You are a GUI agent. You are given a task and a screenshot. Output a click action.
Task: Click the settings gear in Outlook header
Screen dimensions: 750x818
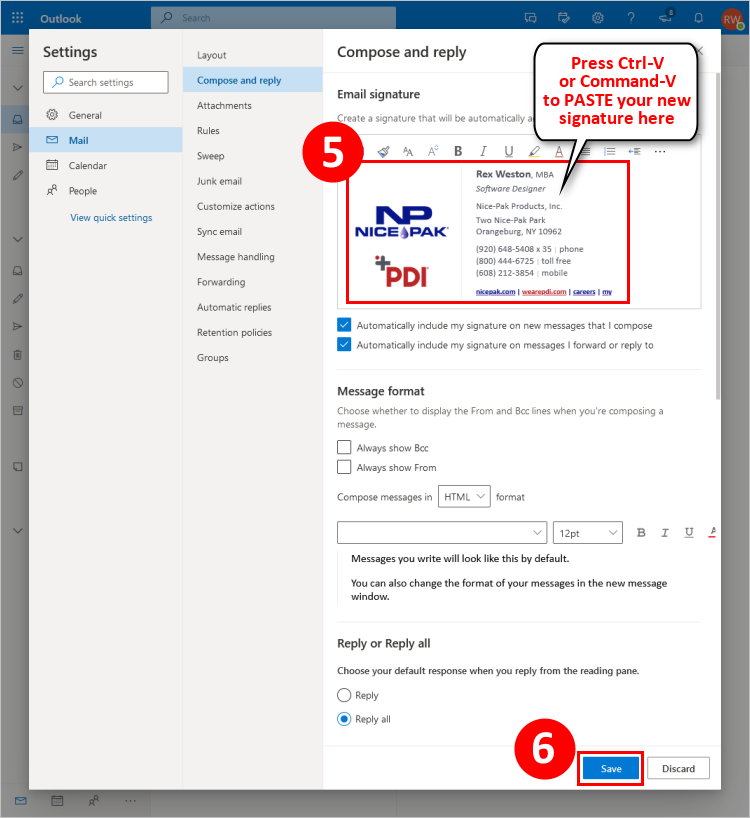[598, 18]
